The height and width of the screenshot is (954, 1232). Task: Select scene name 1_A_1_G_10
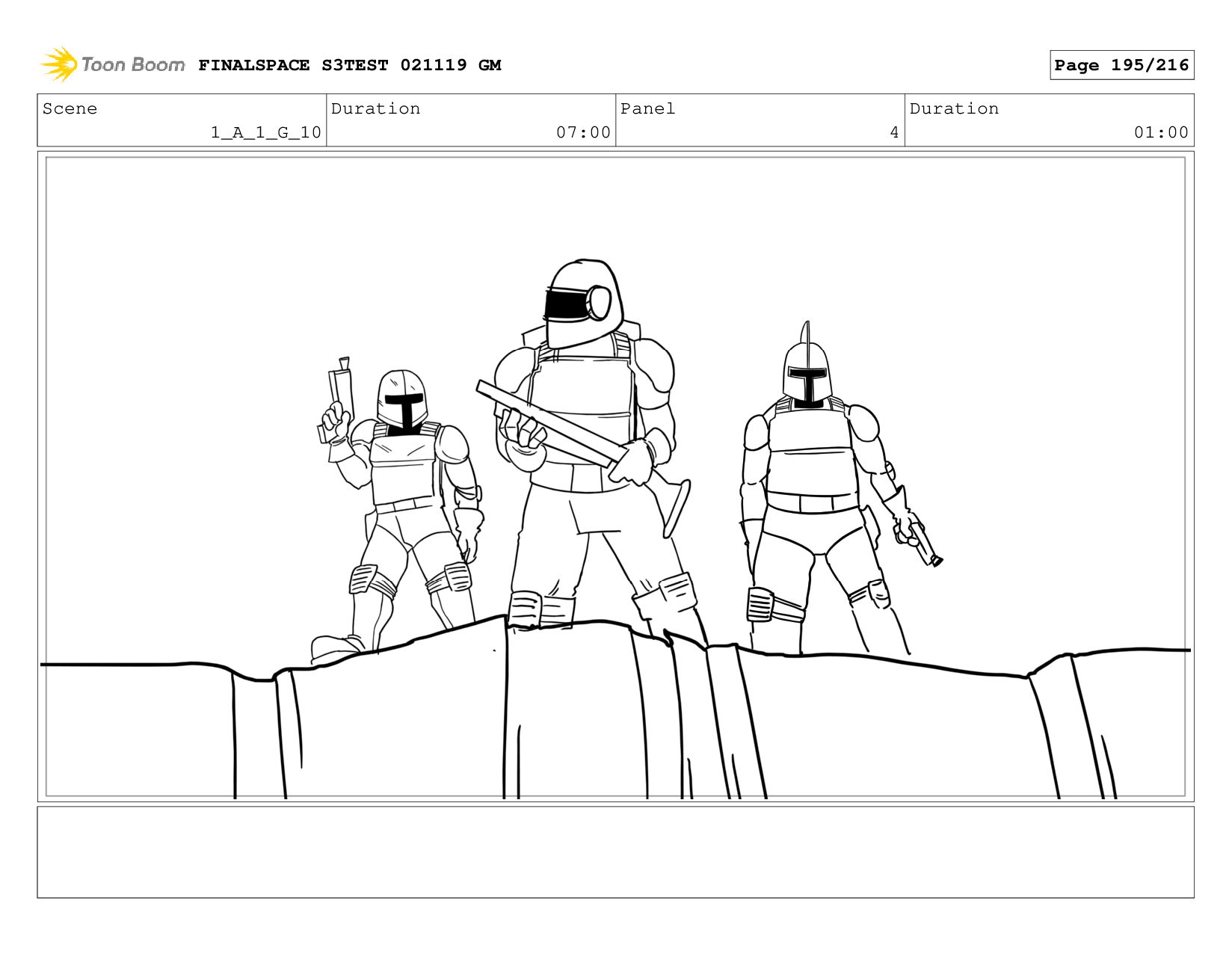point(266,132)
